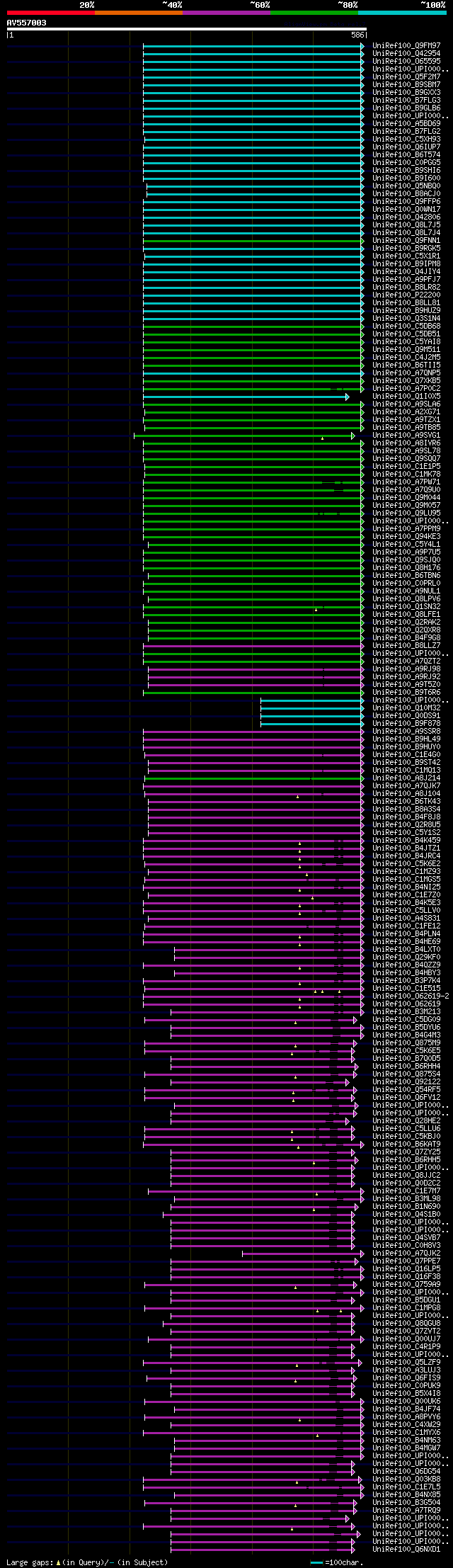Click the green alignment bar of UniRef100_A9SVG1
453x1568 pixels.
click(244, 436)
